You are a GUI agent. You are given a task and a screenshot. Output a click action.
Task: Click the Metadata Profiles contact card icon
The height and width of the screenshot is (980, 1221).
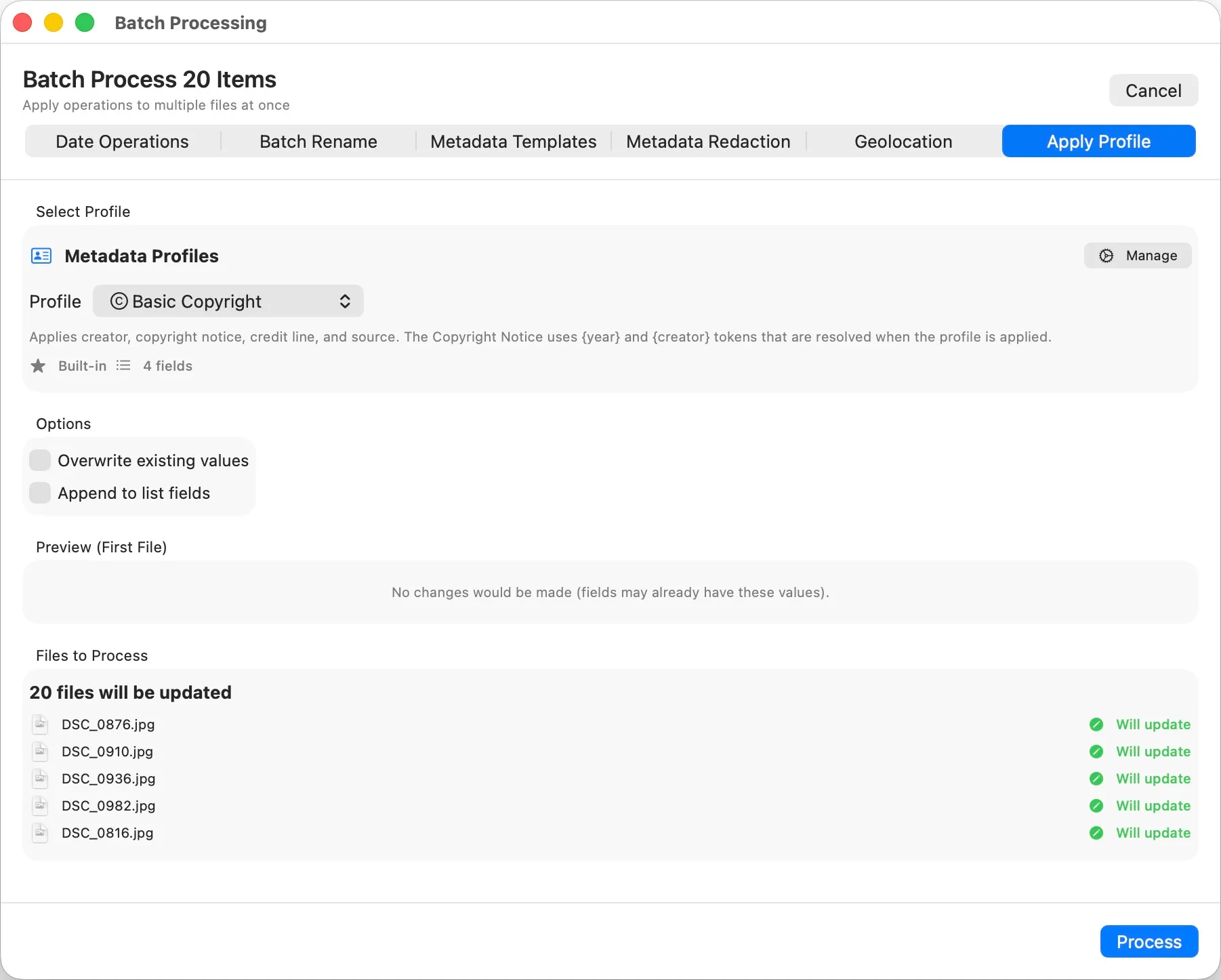tap(41, 256)
